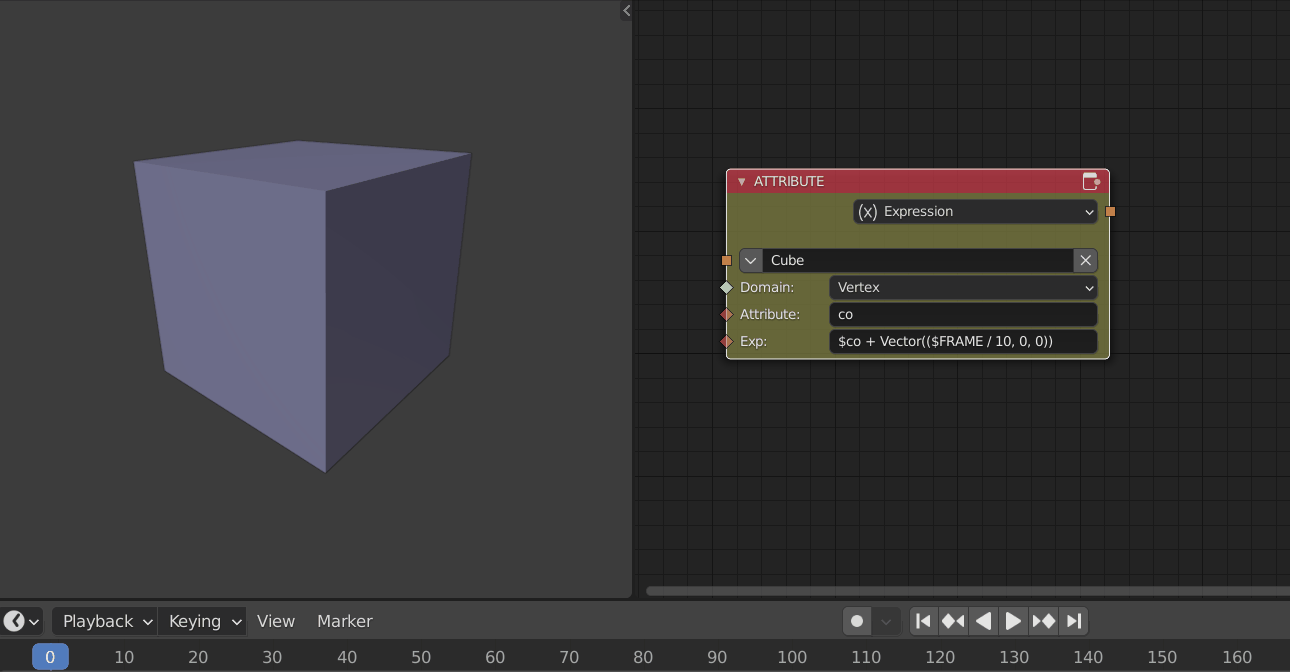Click frame 150 on the timeline ruler
1290x672 pixels.
pos(1162,657)
